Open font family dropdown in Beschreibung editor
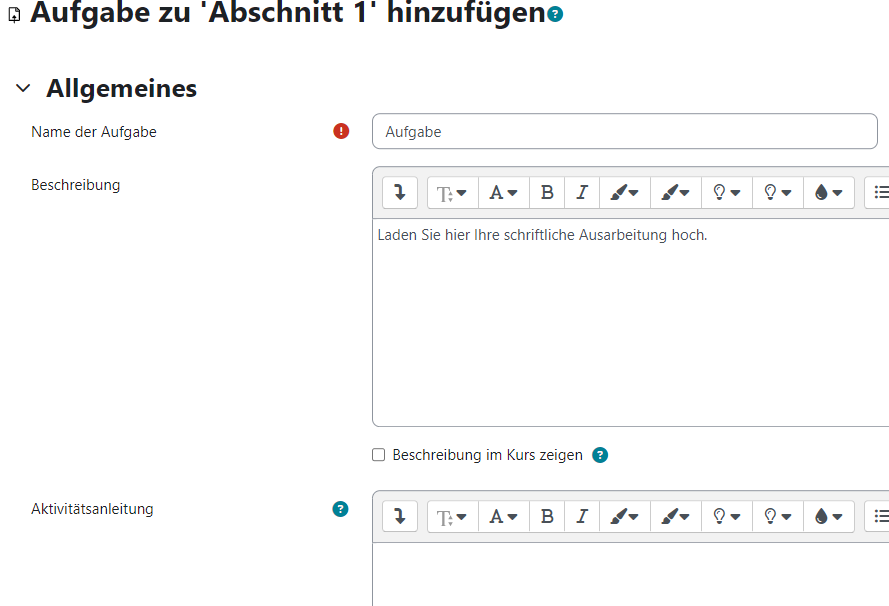 (x=503, y=192)
